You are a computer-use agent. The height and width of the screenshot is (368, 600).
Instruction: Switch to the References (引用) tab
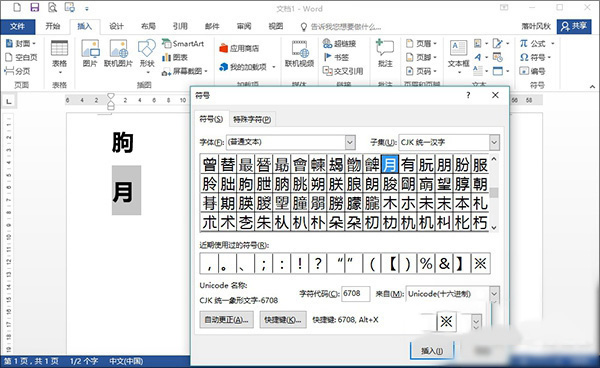180,26
